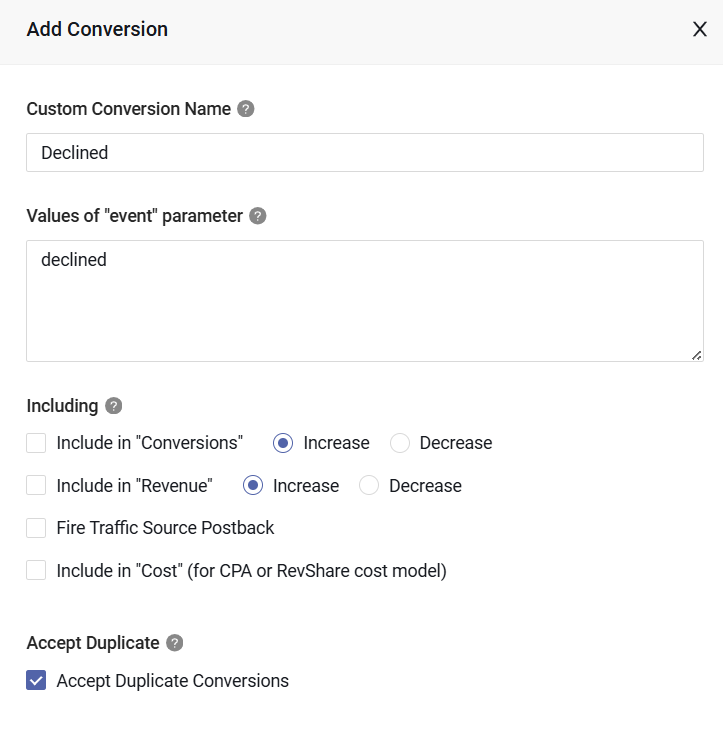
Task: Close the Add Conversion dialog
Action: 700,29
